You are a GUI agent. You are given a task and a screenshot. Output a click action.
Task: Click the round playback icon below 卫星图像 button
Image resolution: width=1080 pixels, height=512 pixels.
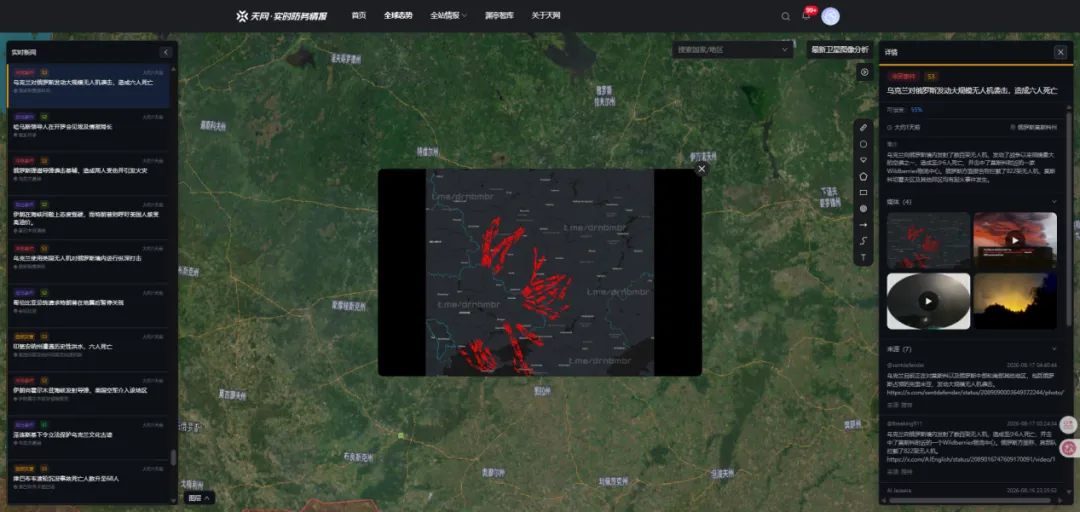(x=864, y=72)
